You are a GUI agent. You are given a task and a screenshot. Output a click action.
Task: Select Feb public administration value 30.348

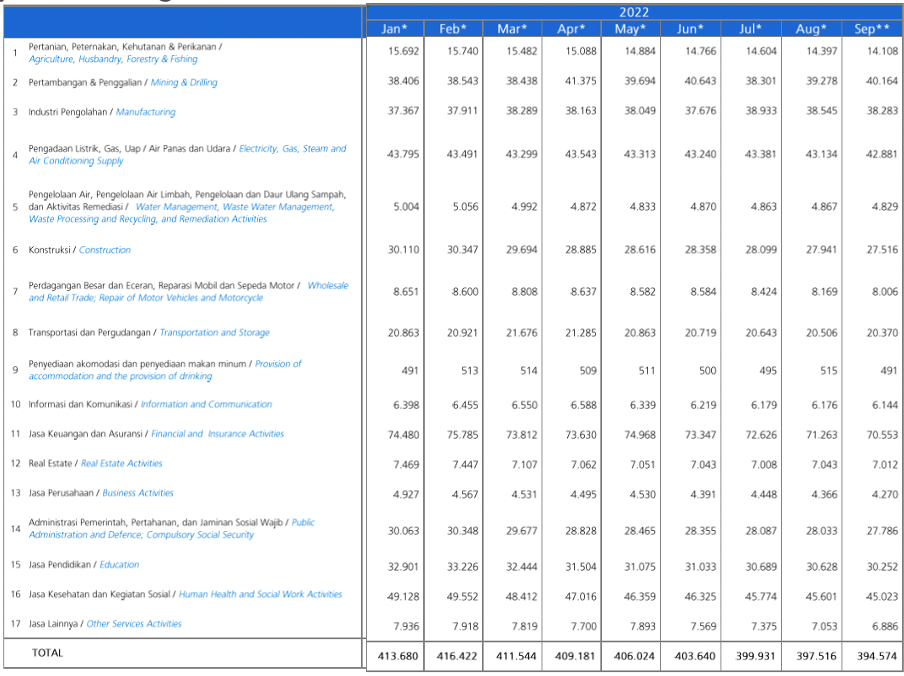pos(462,530)
